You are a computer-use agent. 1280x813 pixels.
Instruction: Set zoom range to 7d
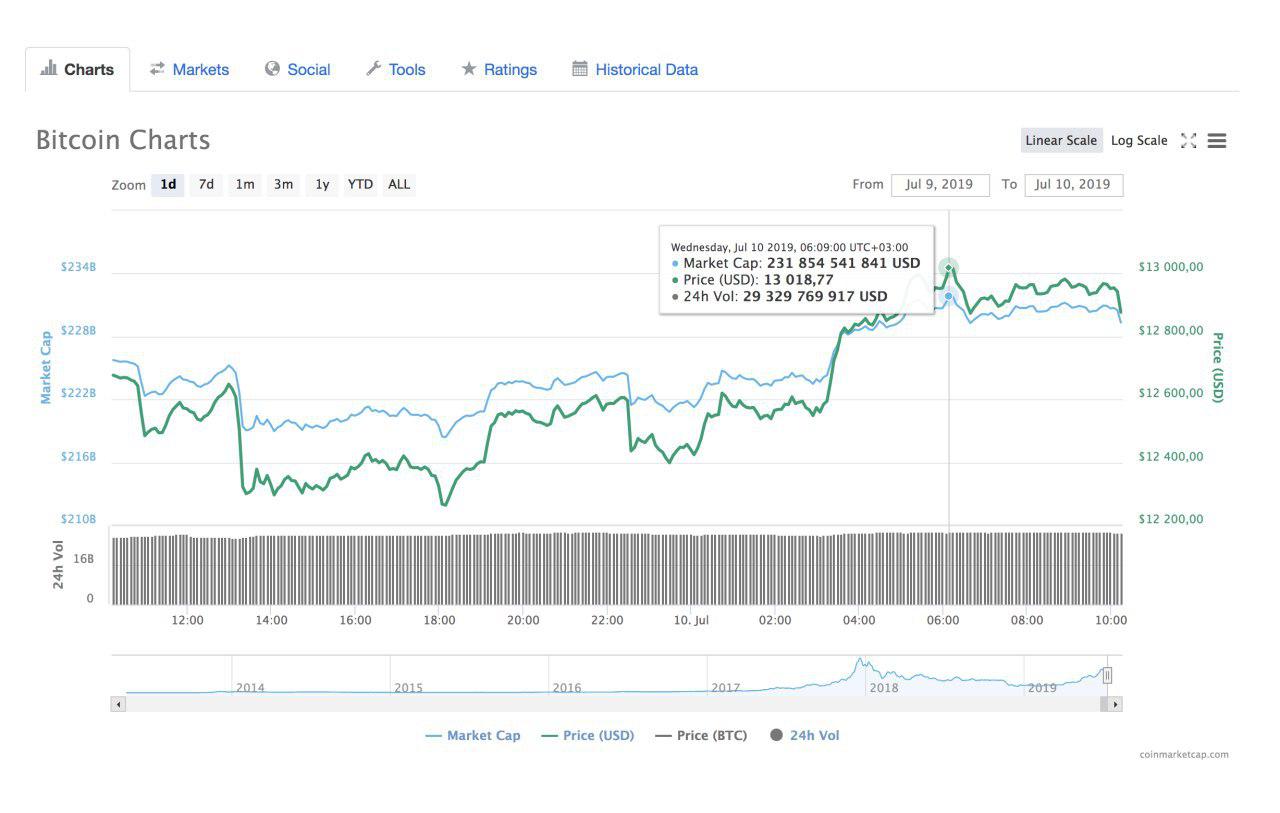(x=206, y=184)
